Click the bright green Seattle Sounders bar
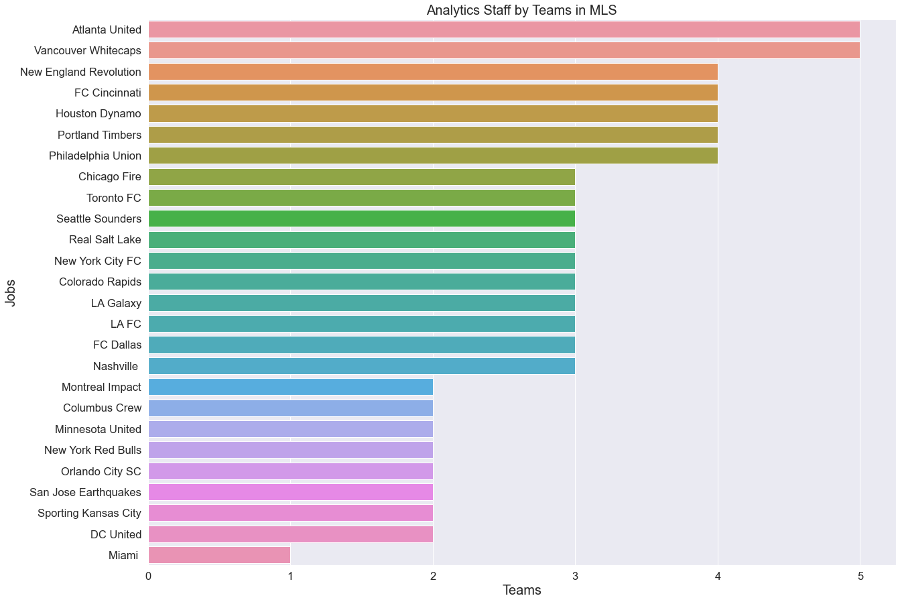902x602 pixels. click(362, 219)
